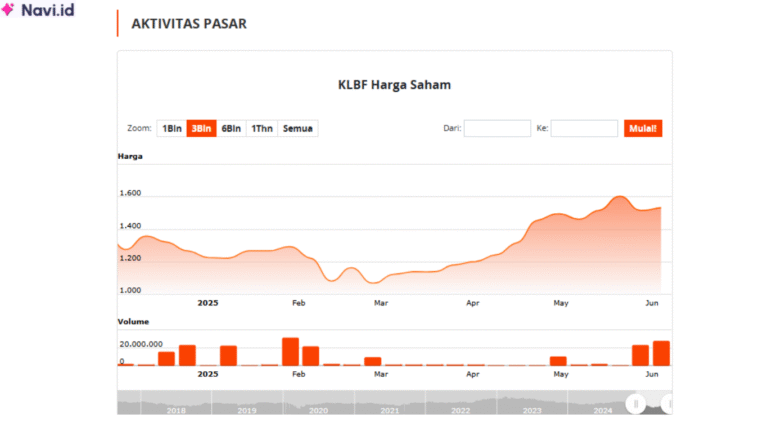
Task: Click the Apr label on price chart axis
Action: [473, 303]
